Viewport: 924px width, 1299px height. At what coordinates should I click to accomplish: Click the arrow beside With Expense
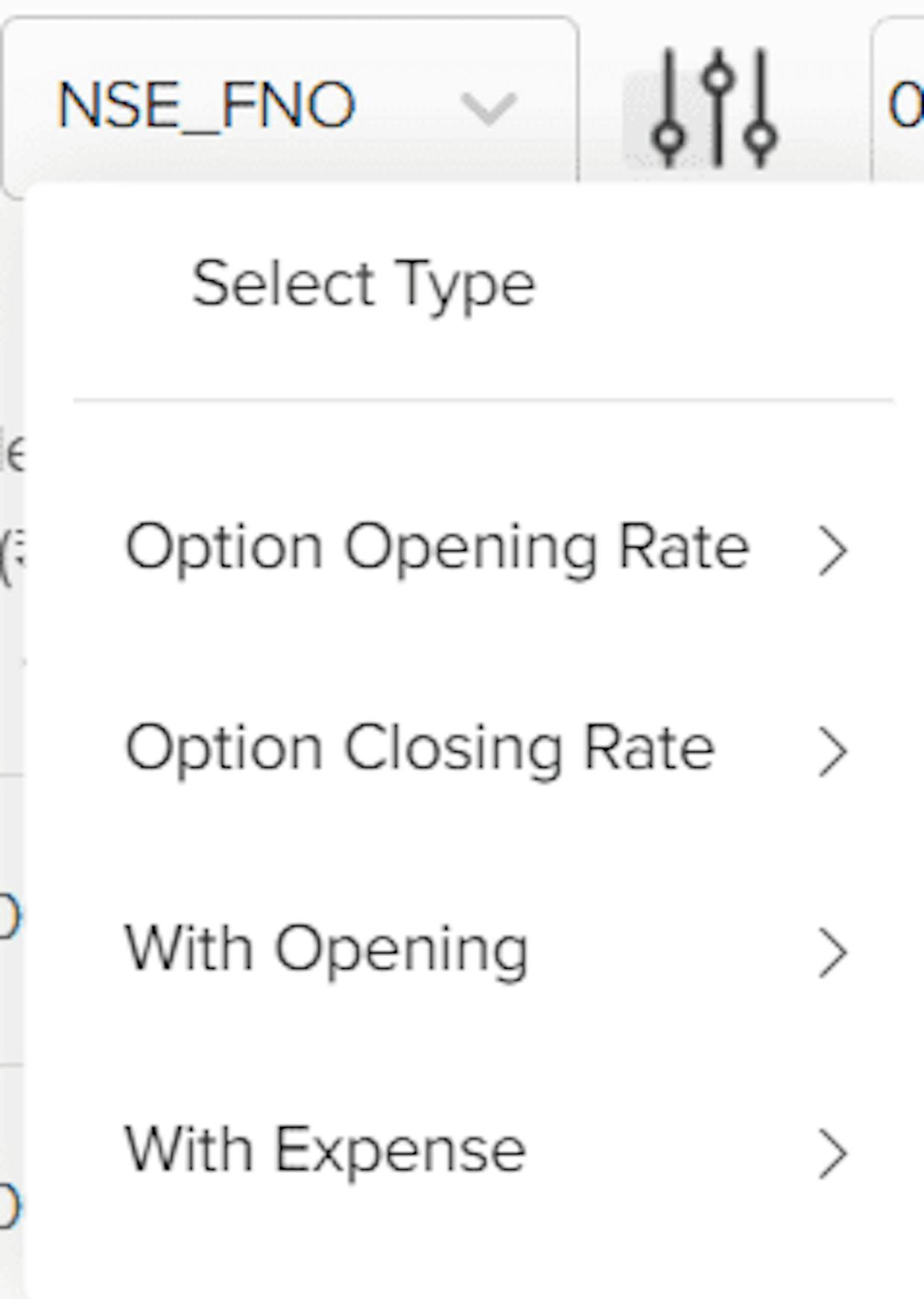pos(832,1154)
